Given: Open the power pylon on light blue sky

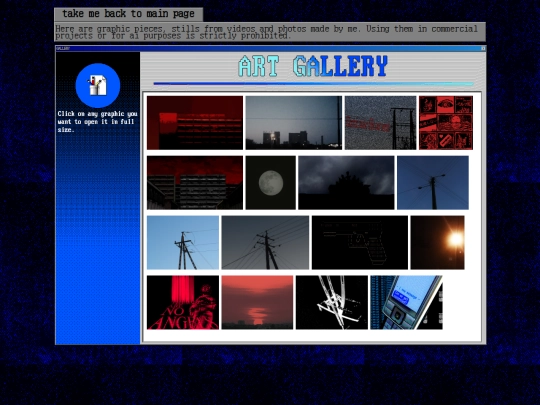Looking at the screenshot, I should tap(183, 242).
